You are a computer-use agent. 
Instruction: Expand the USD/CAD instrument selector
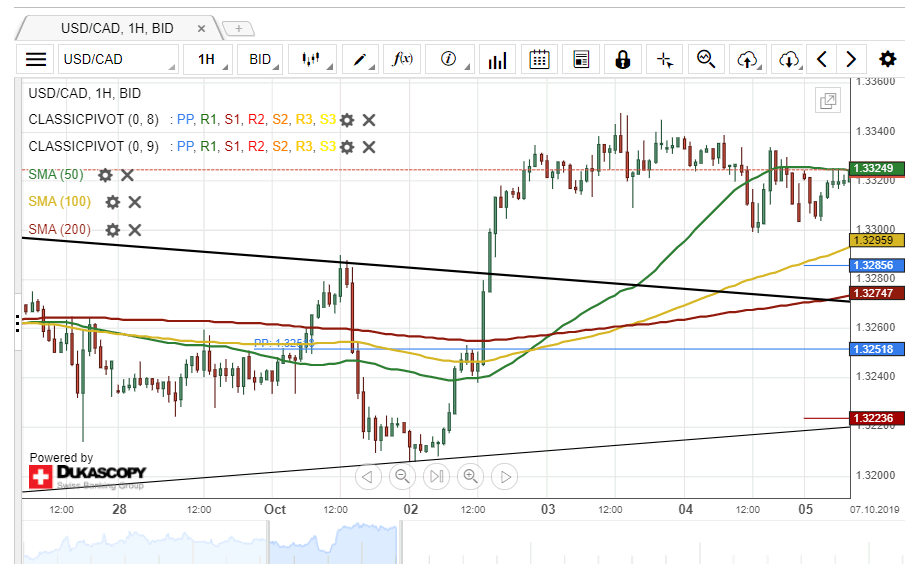(x=118, y=59)
